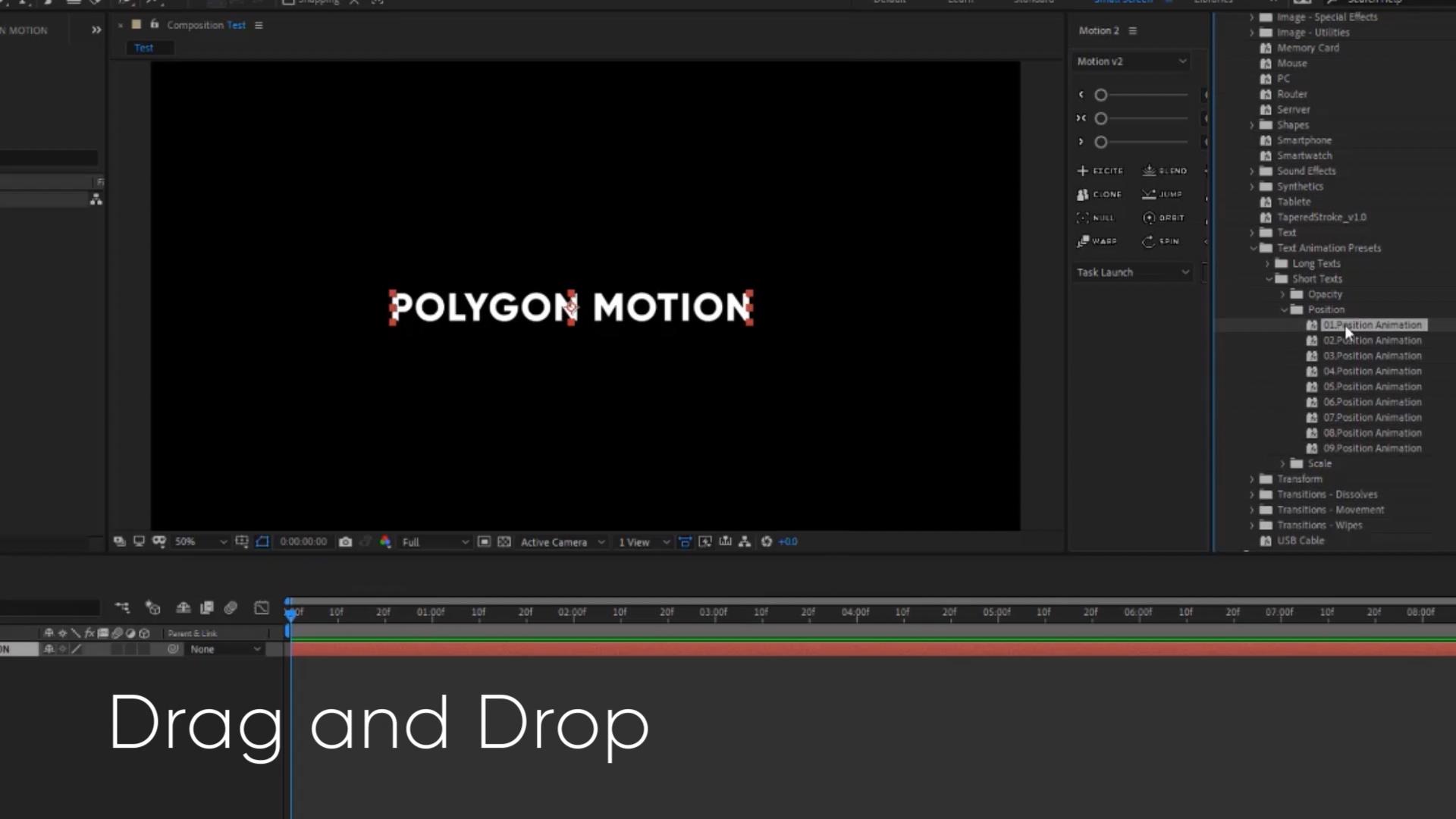The height and width of the screenshot is (819, 1456).
Task: Toggle the composition panel lock icon
Action: (154, 24)
